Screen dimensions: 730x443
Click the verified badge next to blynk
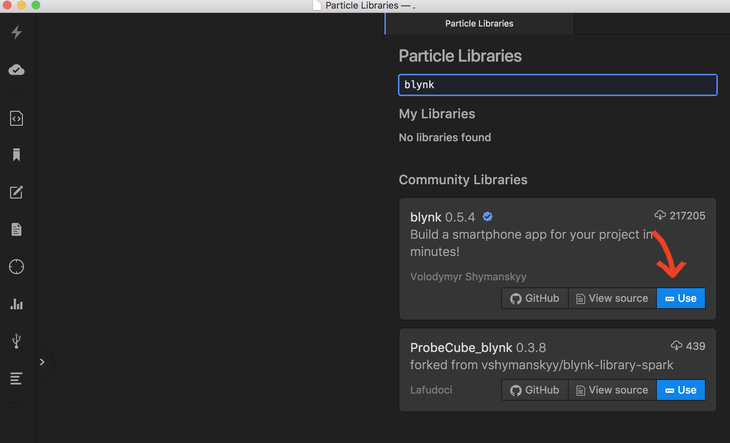[x=487, y=216]
